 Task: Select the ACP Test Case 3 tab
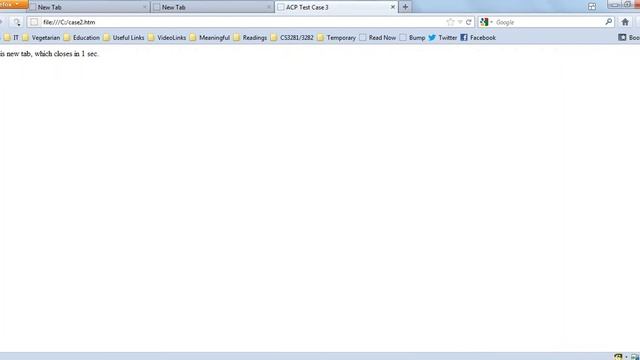coord(336,7)
